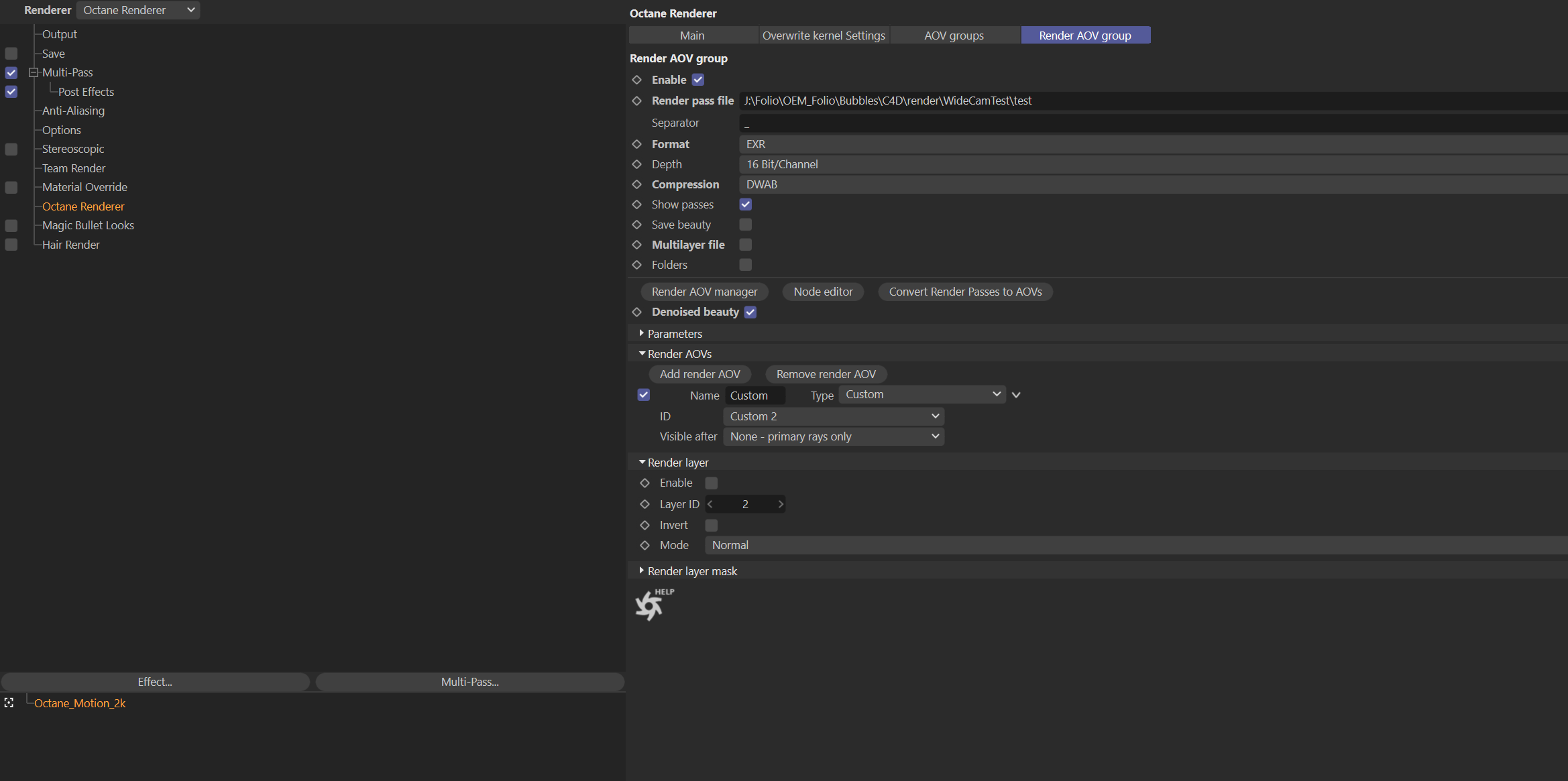Image resolution: width=1568 pixels, height=781 pixels.
Task: Open the Visible after dropdown
Action: click(833, 436)
